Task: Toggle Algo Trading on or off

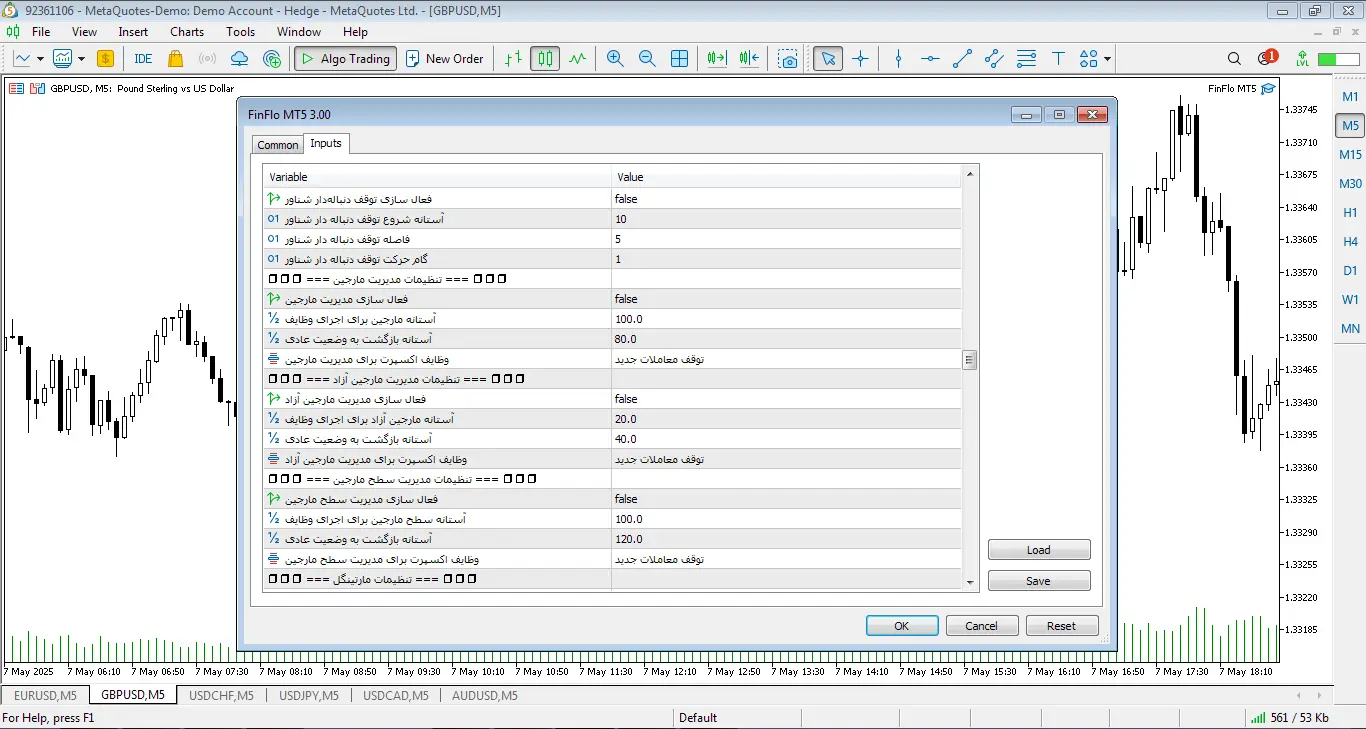Action: (x=345, y=59)
